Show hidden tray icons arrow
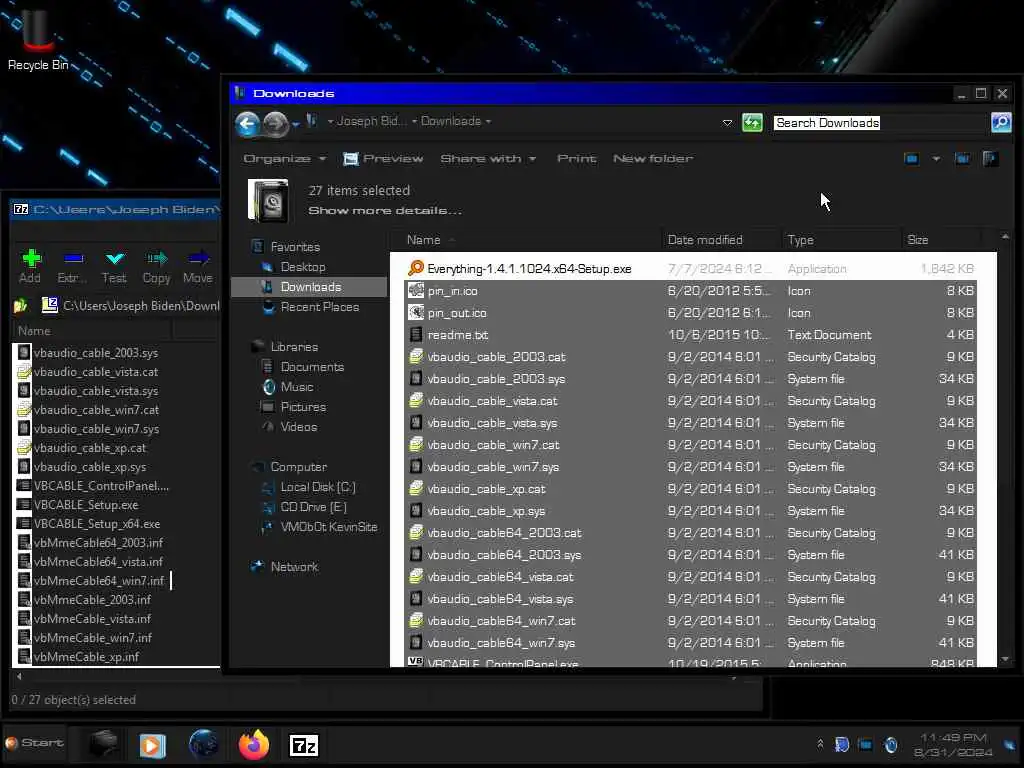 pyautogui.click(x=820, y=744)
